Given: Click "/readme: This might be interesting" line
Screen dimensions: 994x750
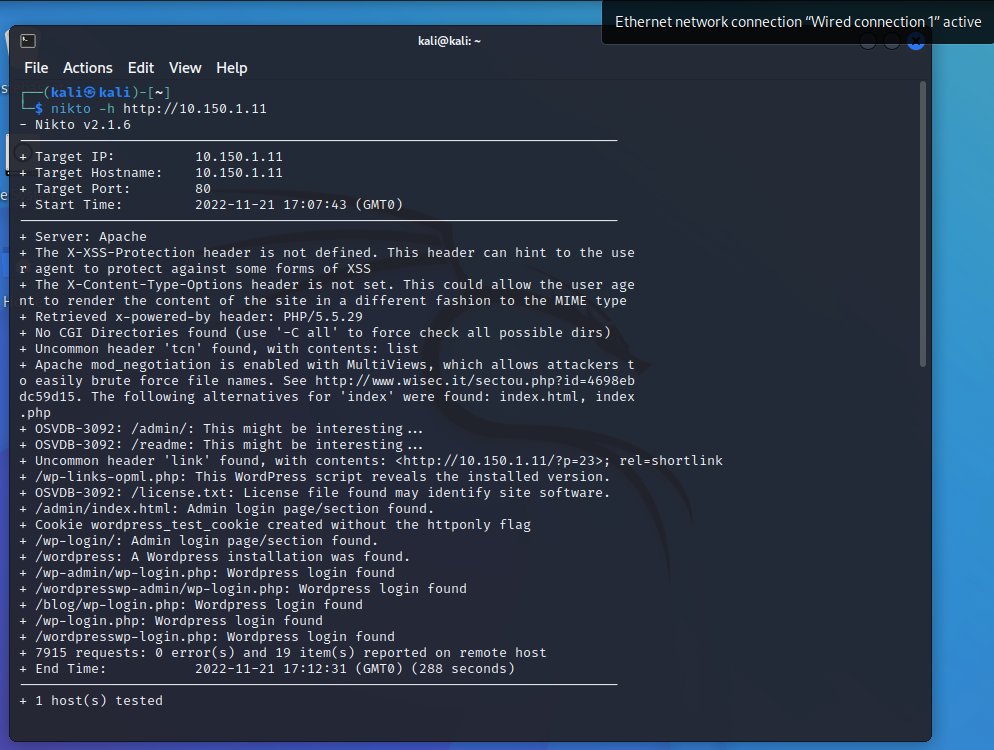Looking at the screenshot, I should click(221, 444).
